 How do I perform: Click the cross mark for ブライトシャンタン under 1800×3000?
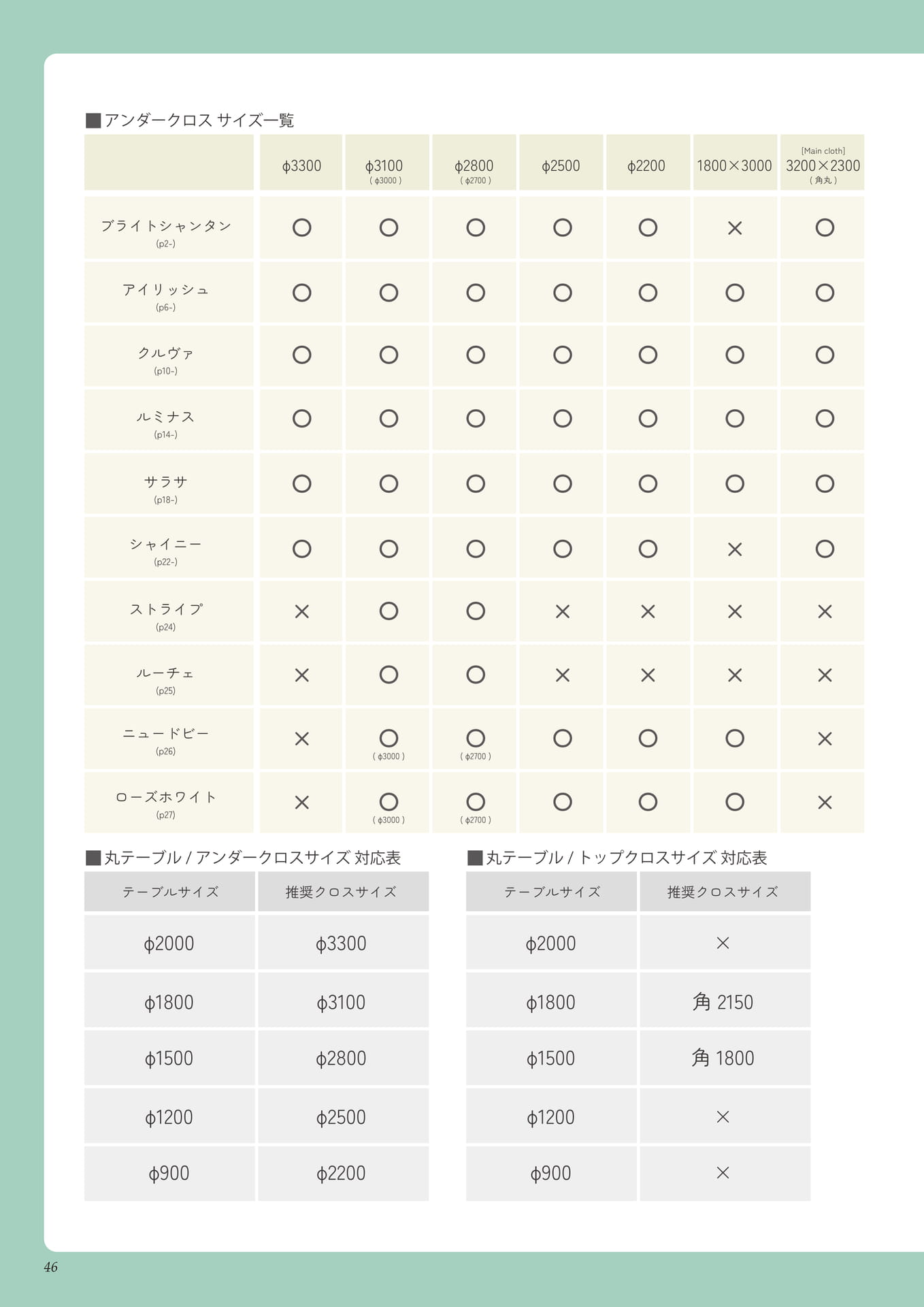[735, 228]
